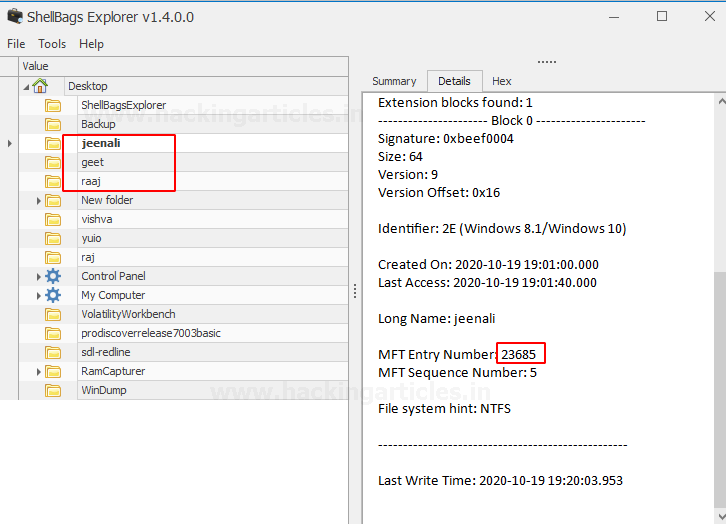Image resolution: width=726 pixels, height=524 pixels.
Task: Select the Backup tree row
Action: pyautogui.click(x=213, y=124)
